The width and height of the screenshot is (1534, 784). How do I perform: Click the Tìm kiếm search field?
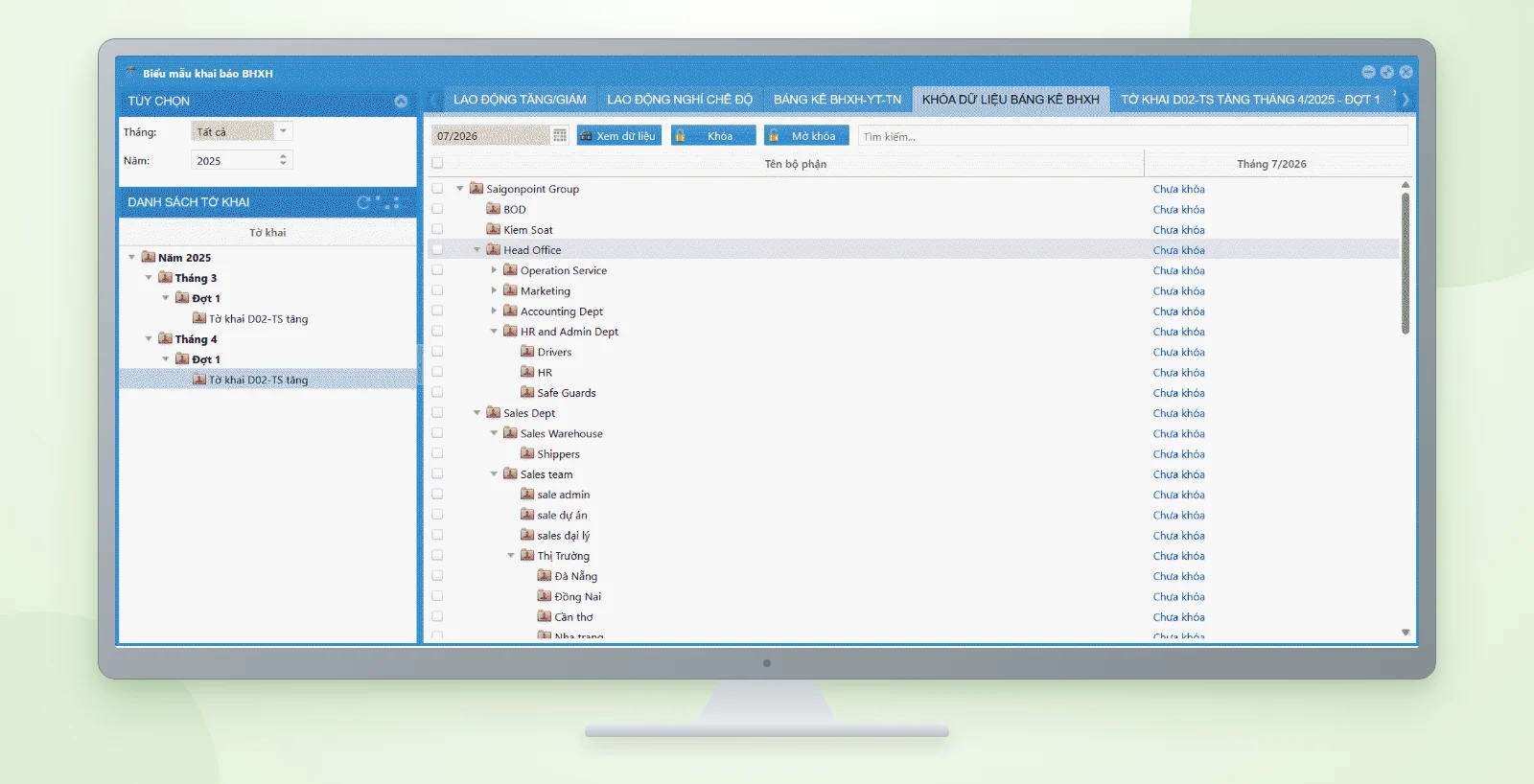[x=1132, y=136]
